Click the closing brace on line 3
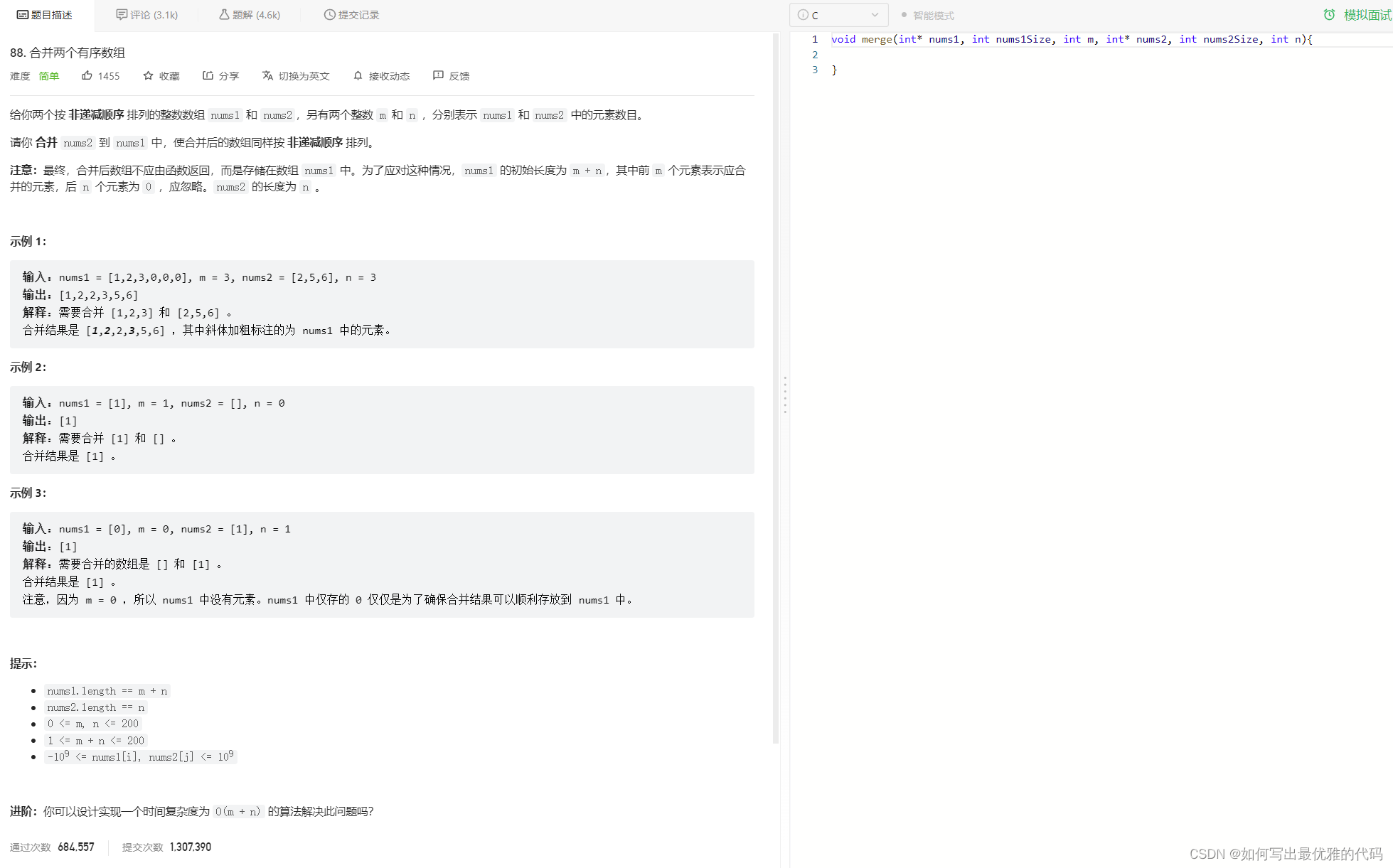 click(835, 70)
